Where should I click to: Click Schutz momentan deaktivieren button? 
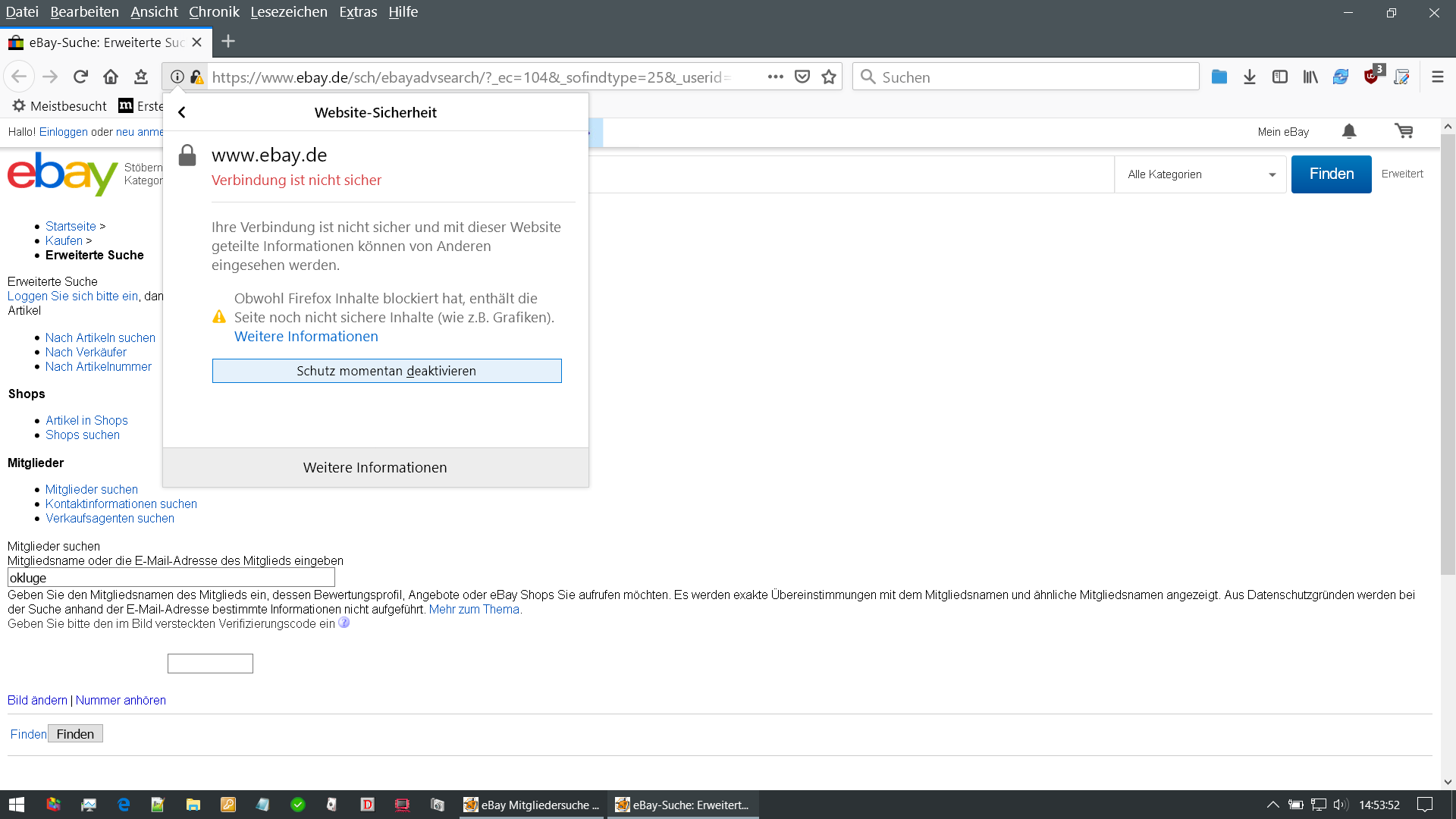click(387, 371)
